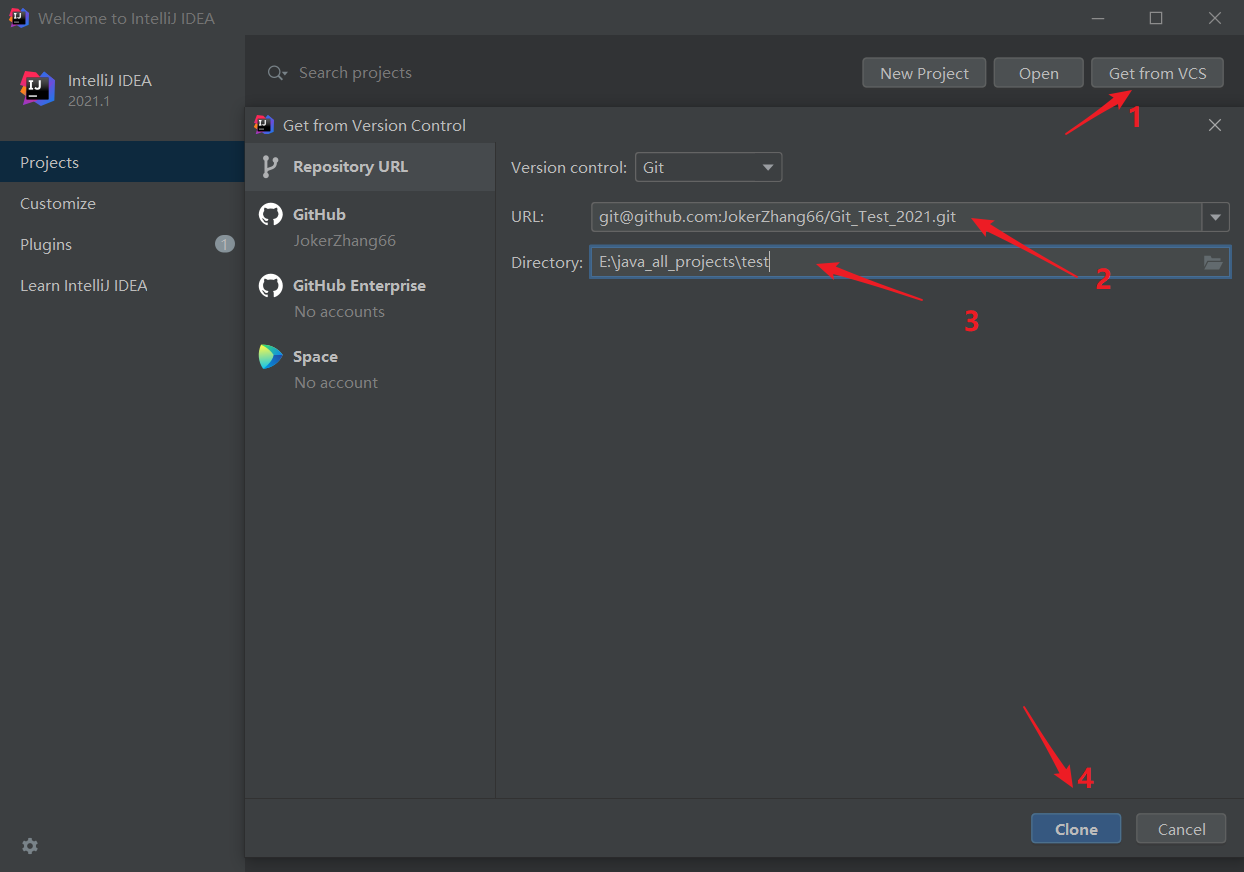Open the Version control Git dropdown
This screenshot has height=872, width=1244.
[x=708, y=167]
